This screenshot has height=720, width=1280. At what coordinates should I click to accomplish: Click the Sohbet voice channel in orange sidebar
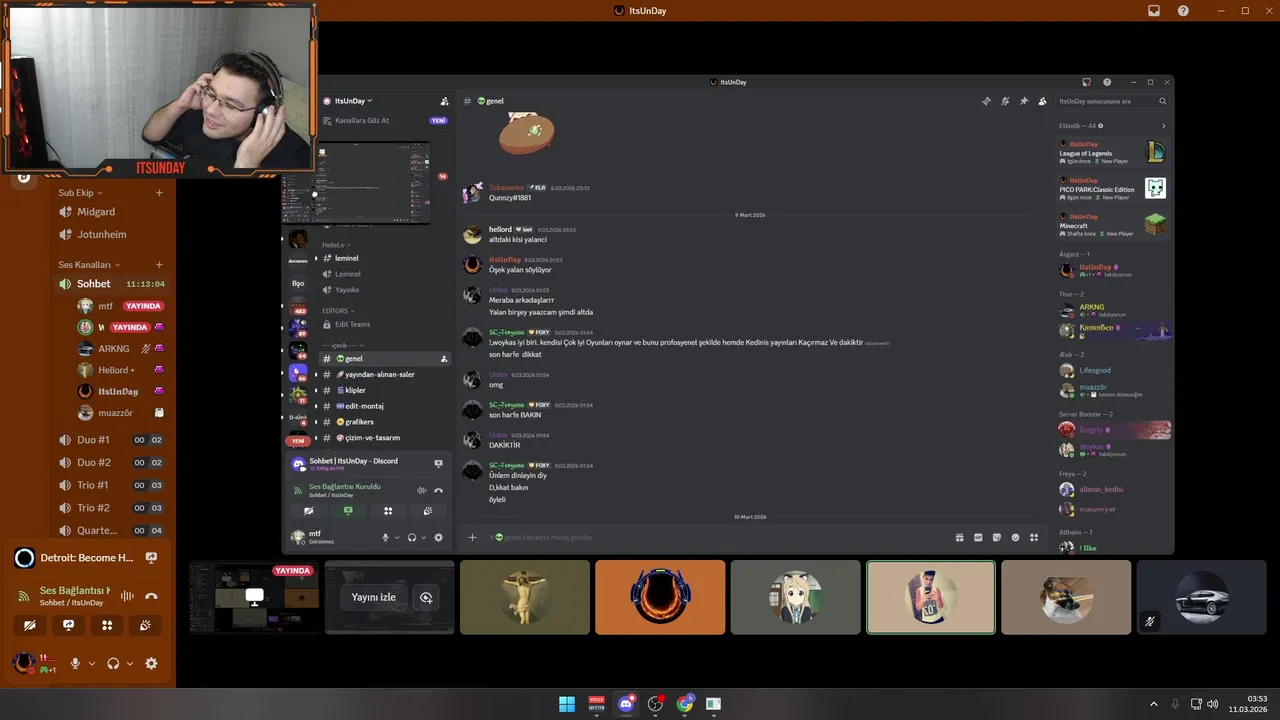pyautogui.click(x=110, y=284)
